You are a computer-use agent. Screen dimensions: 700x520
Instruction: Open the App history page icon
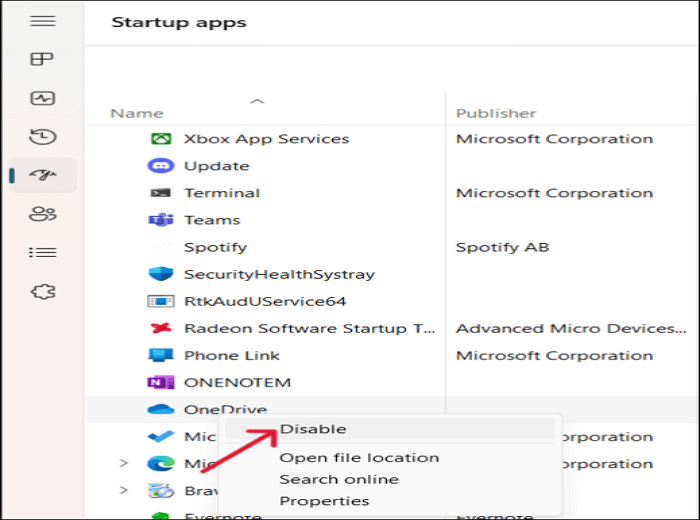click(x=43, y=137)
